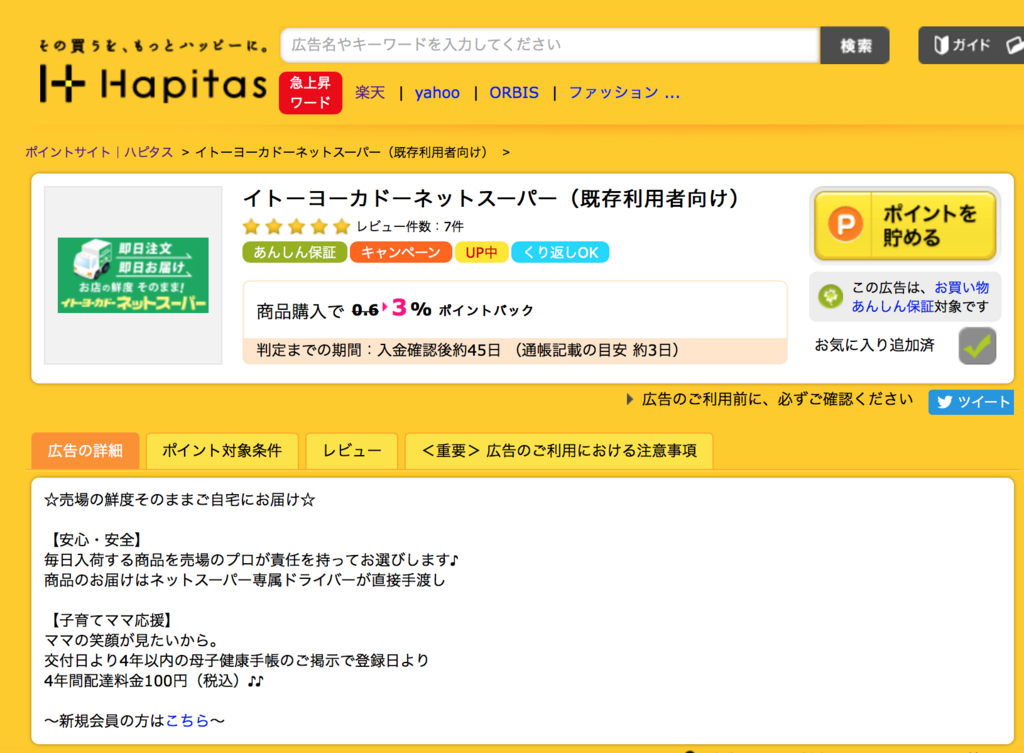The height and width of the screenshot is (753, 1024).
Task: Switch to the レビュー tab
Action: coord(352,451)
